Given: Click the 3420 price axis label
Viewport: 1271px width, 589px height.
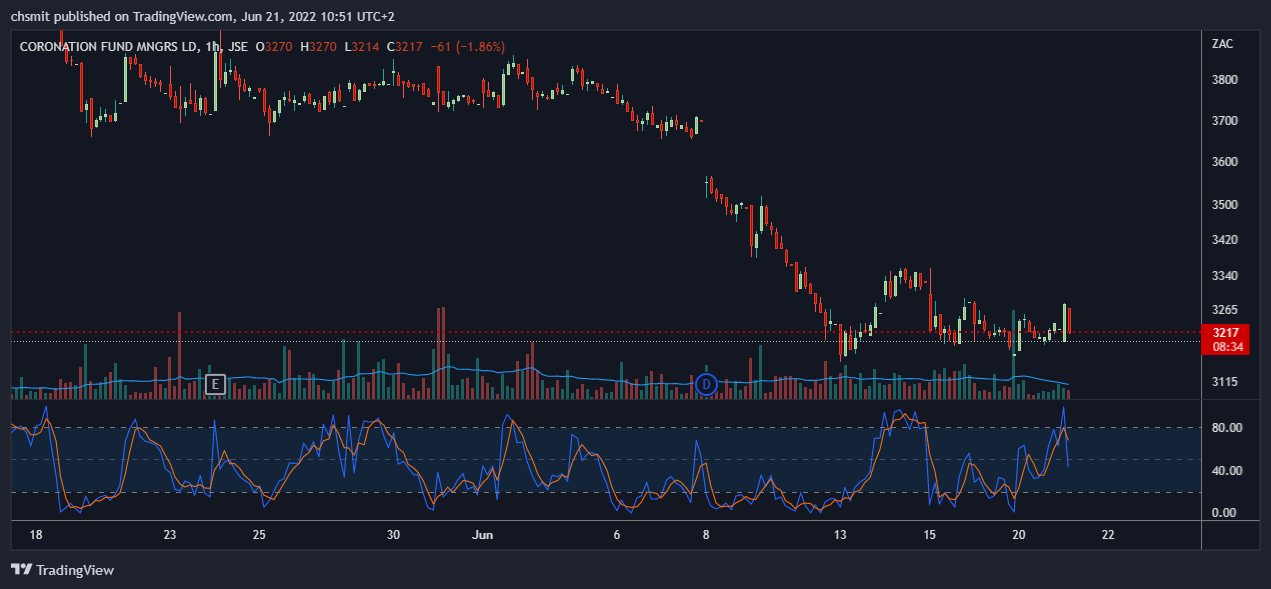Looking at the screenshot, I should [1224, 240].
